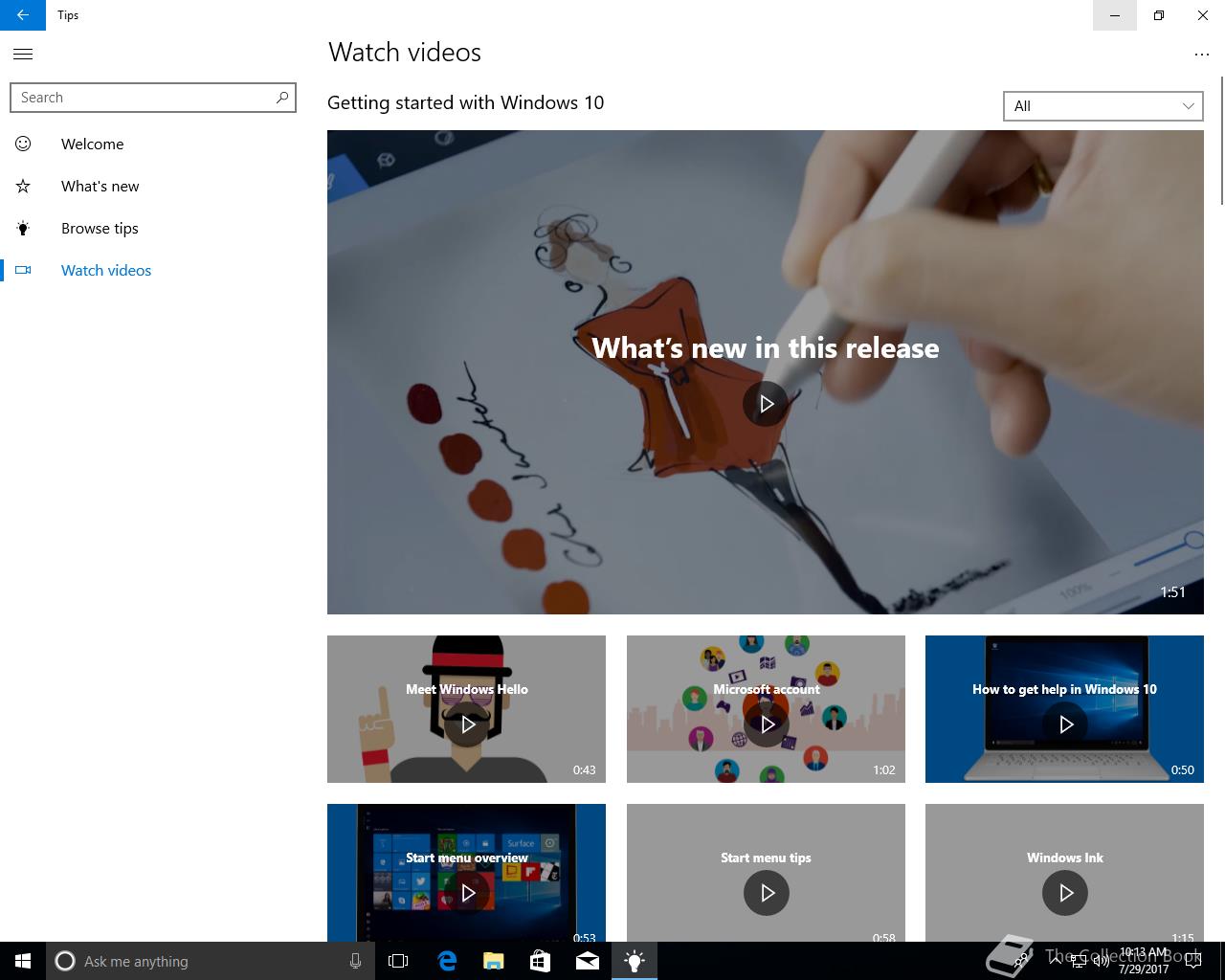Click the 0:43 duration on Windows Hello
This screenshot has width=1225, height=980.
tap(584, 769)
